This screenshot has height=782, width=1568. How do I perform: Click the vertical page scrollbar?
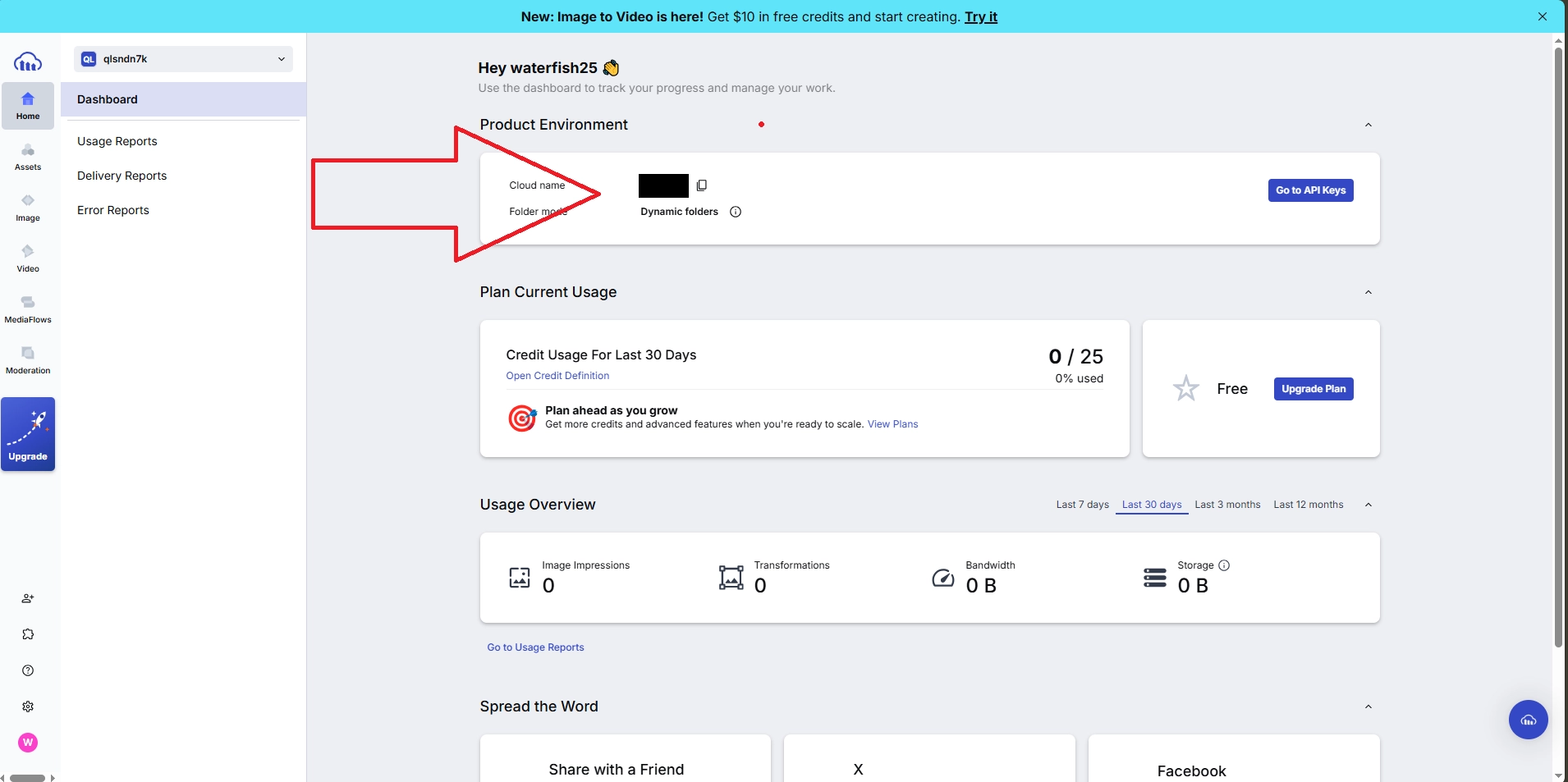pos(1558,348)
